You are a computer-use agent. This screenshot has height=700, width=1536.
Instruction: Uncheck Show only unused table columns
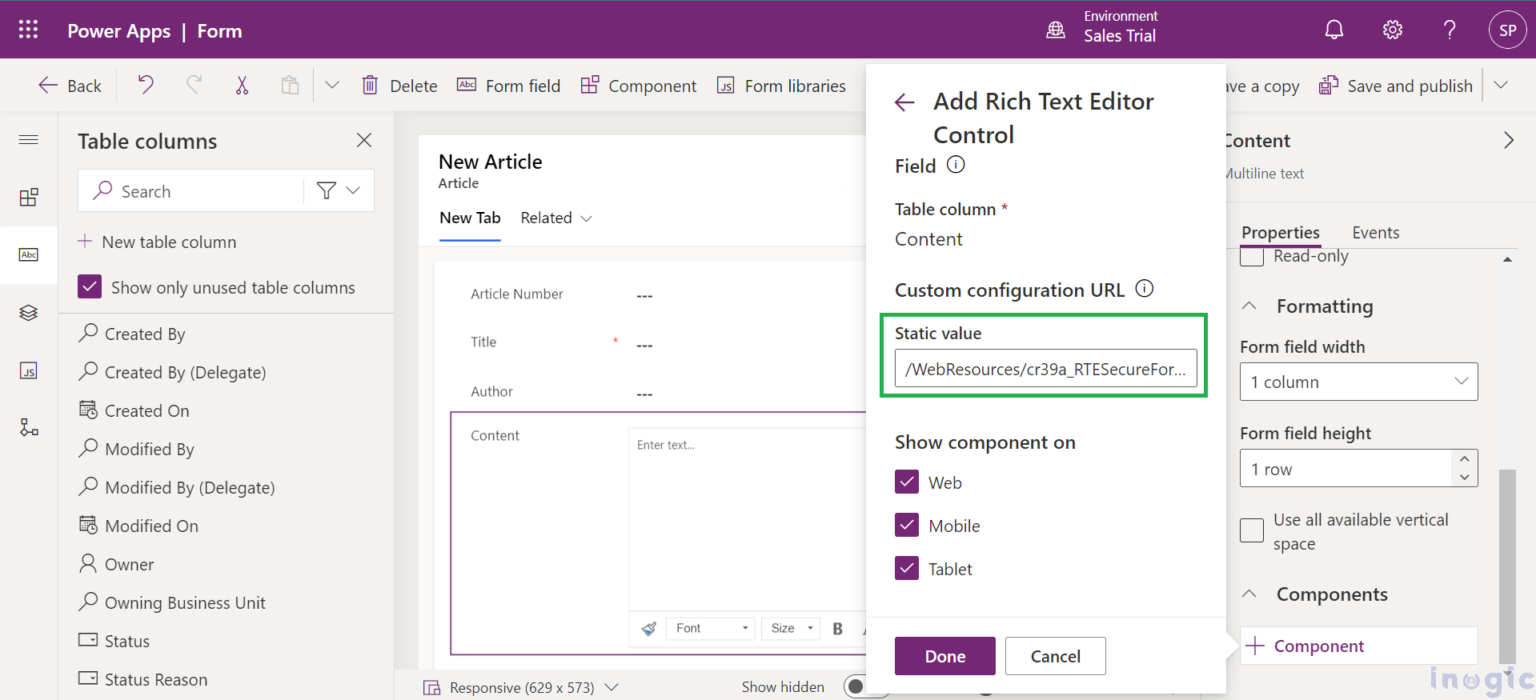(x=89, y=286)
